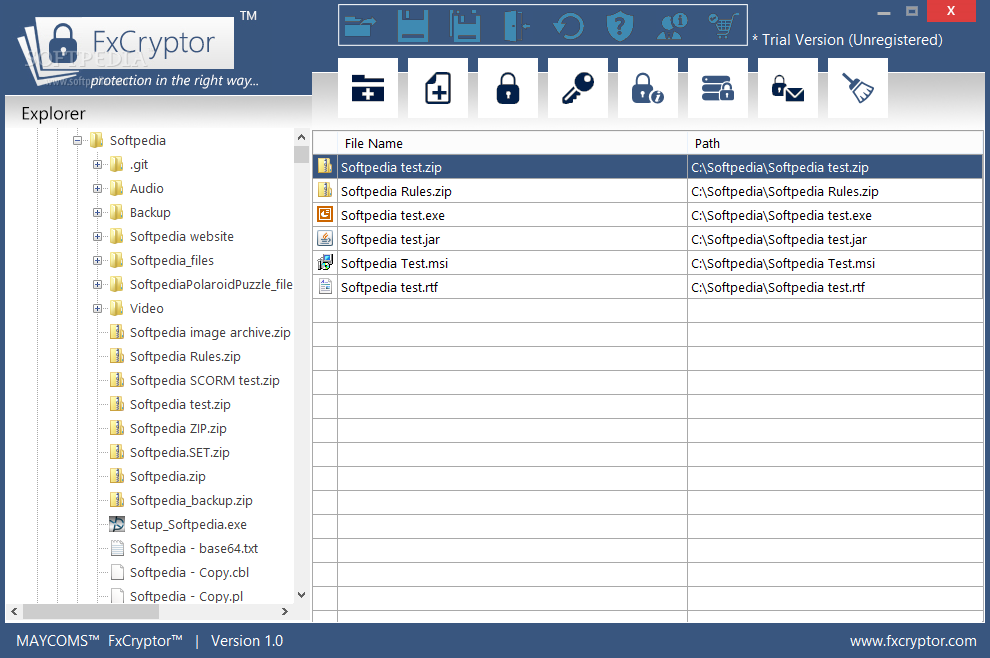
Task: Click the open folder icon in top toolbar
Action: (361, 26)
